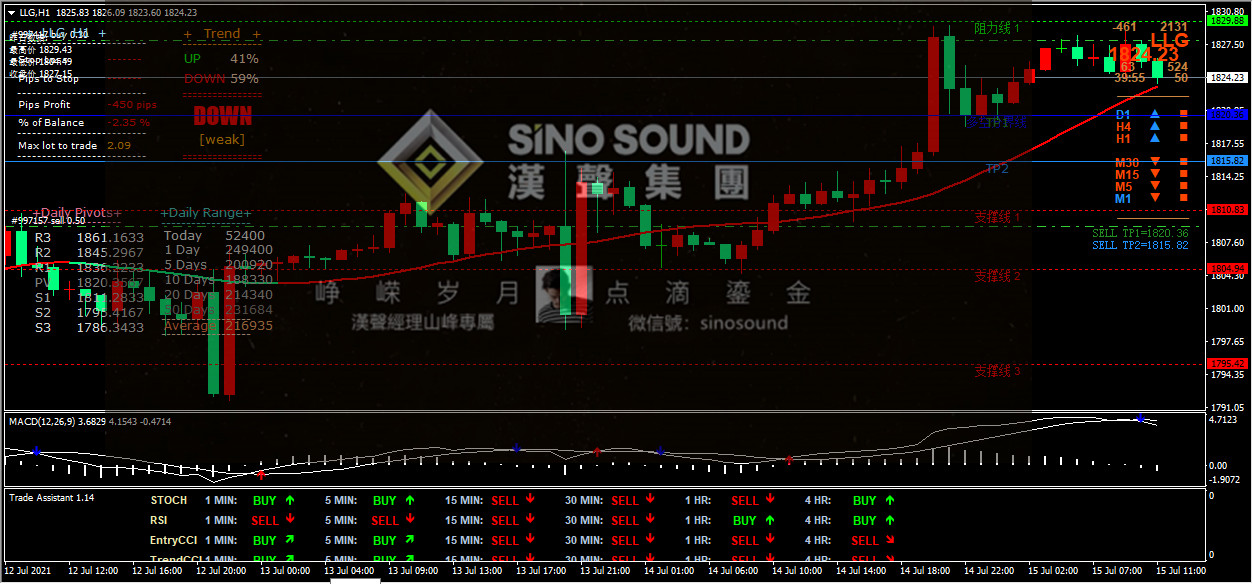
Task: Click the STOCH 15 MIN red down arrow
Action: pyautogui.click(x=530, y=500)
